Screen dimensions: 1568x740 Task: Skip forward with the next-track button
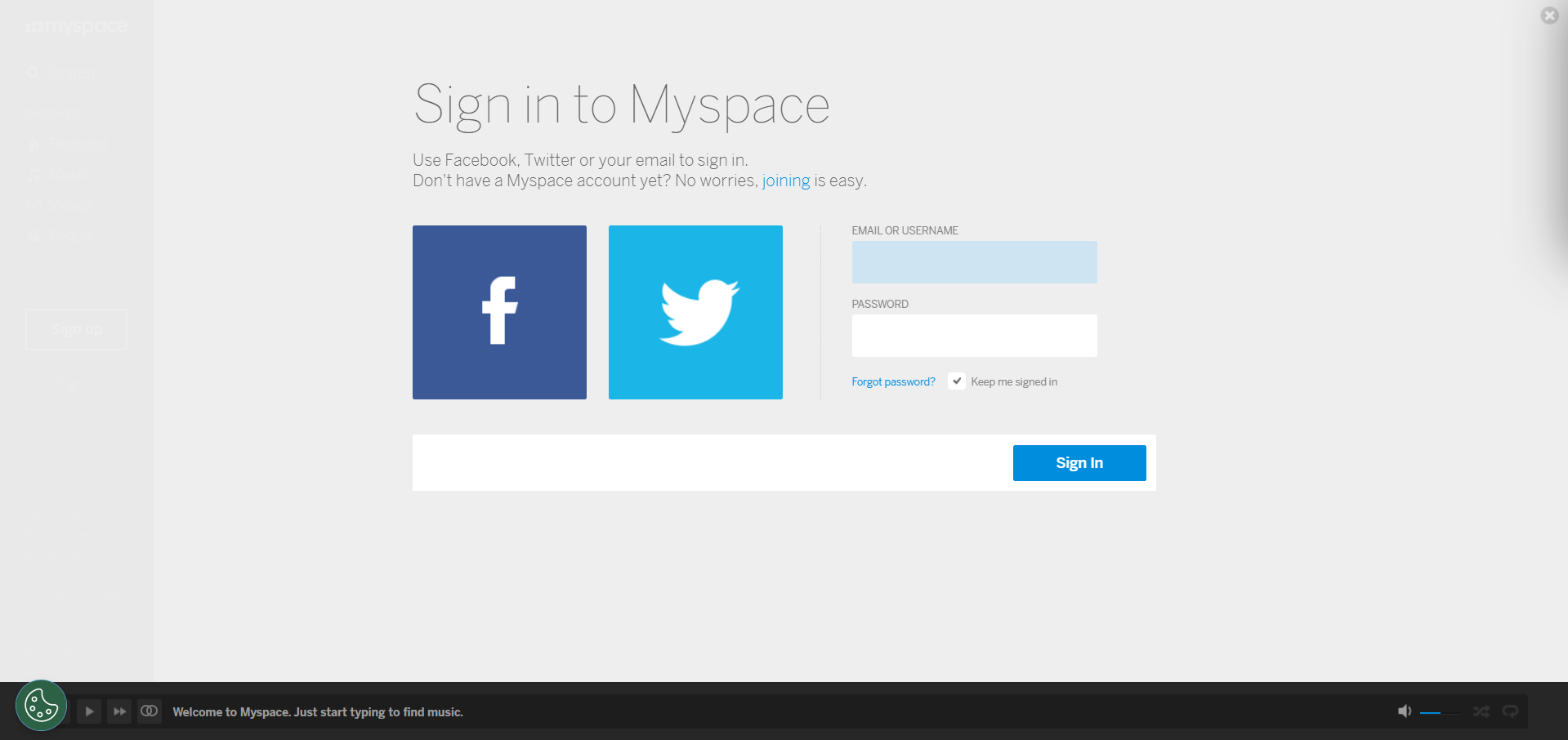pyautogui.click(x=118, y=711)
